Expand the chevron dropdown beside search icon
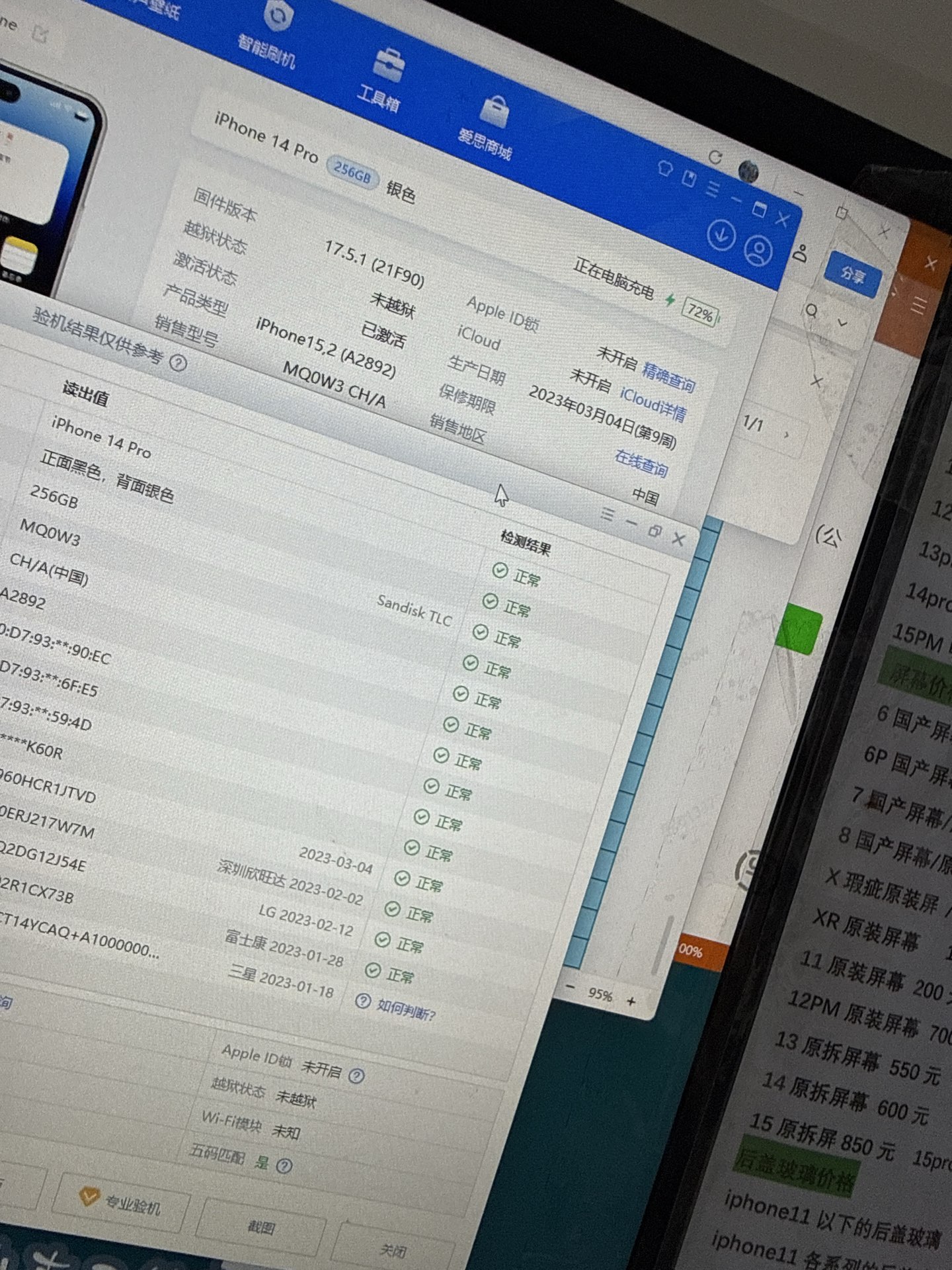The image size is (952, 1270). 842,323
